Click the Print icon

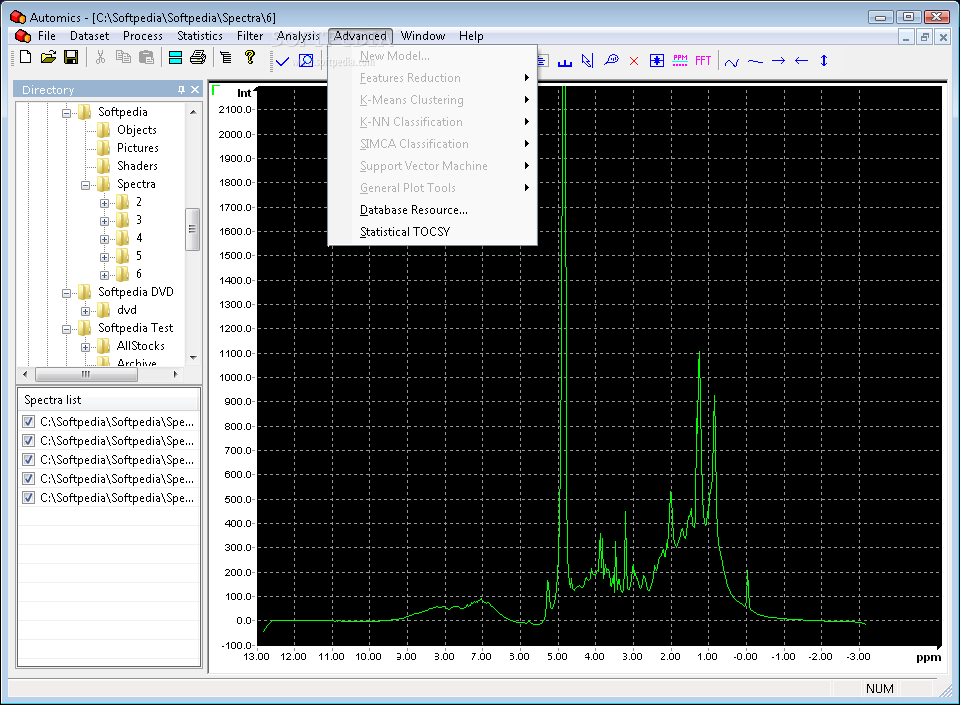tap(198, 58)
